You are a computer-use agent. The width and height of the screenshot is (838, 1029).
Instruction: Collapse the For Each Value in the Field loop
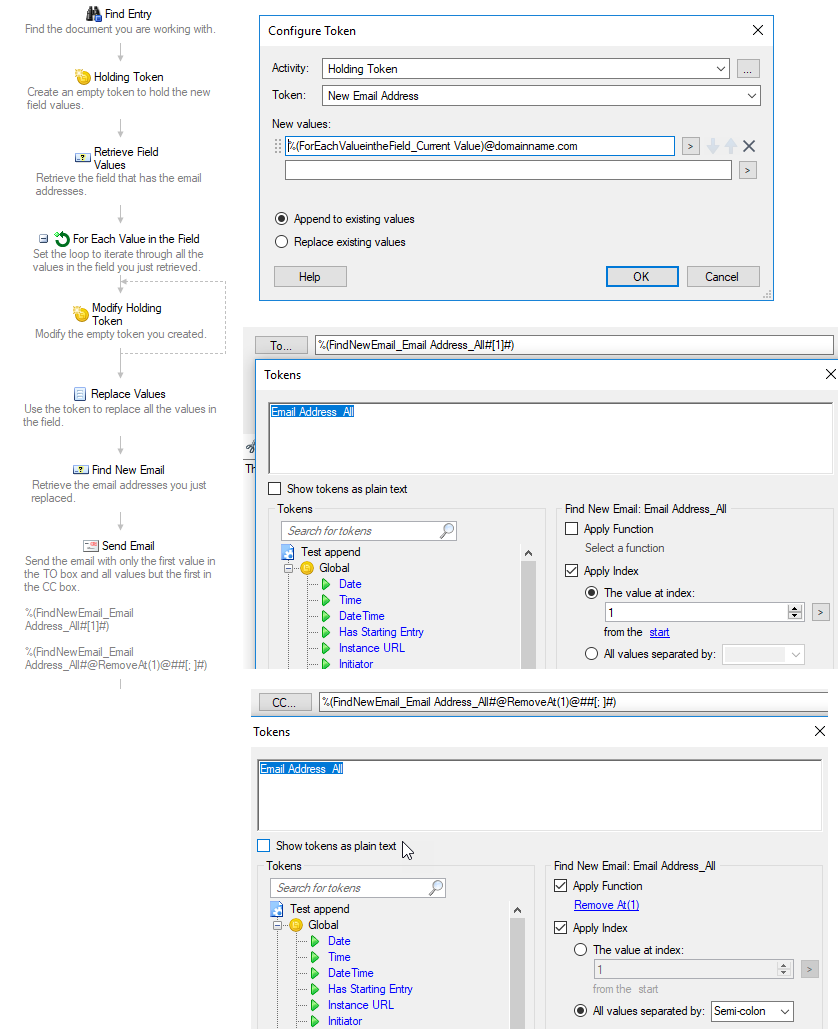point(43,239)
